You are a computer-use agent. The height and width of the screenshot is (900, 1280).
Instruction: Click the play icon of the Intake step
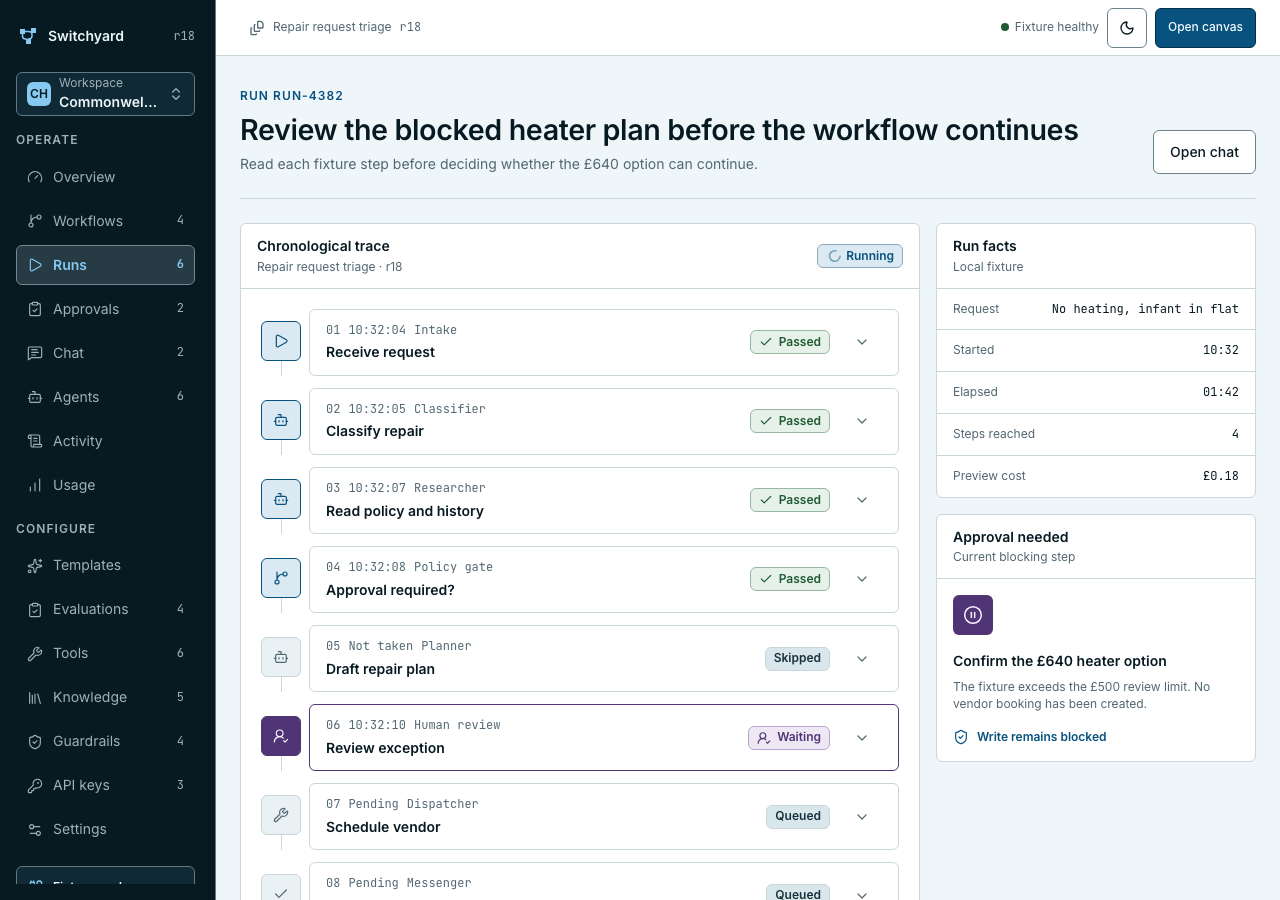(x=281, y=341)
